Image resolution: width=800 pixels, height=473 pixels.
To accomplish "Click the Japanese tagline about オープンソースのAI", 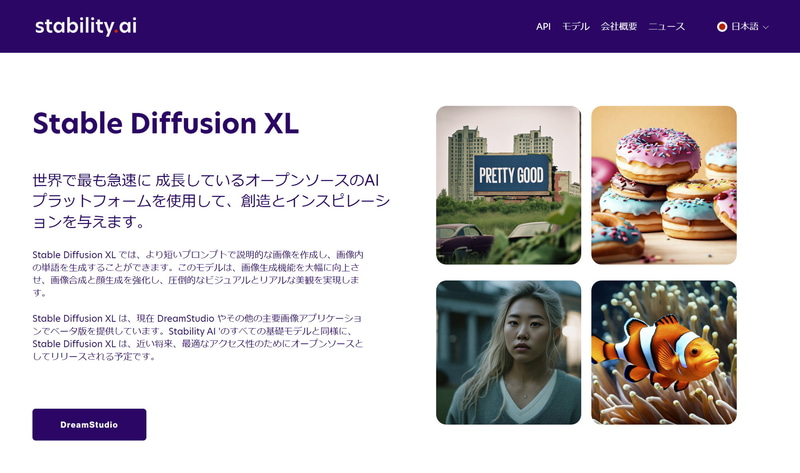I will (x=211, y=201).
